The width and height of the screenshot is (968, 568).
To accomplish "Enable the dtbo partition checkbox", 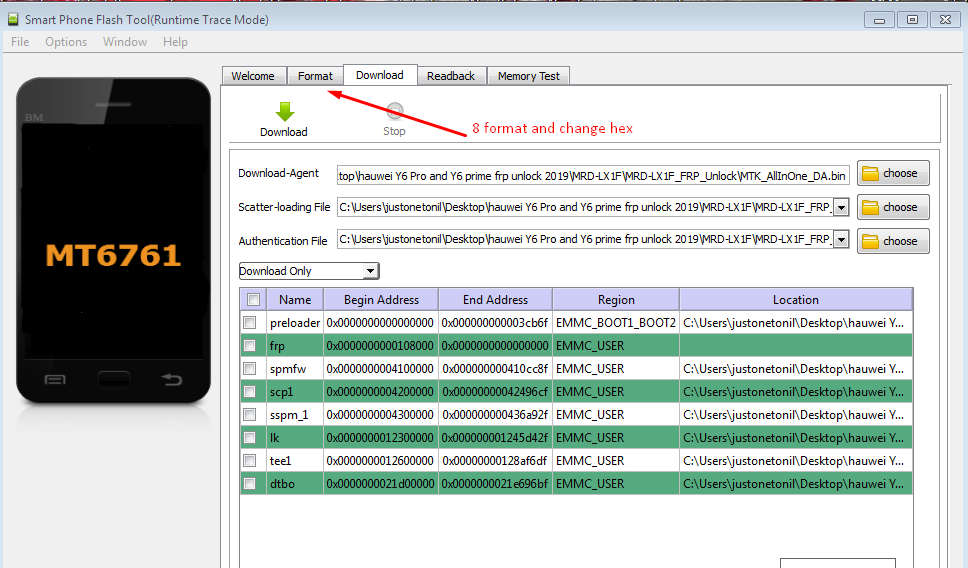I will pos(249,483).
